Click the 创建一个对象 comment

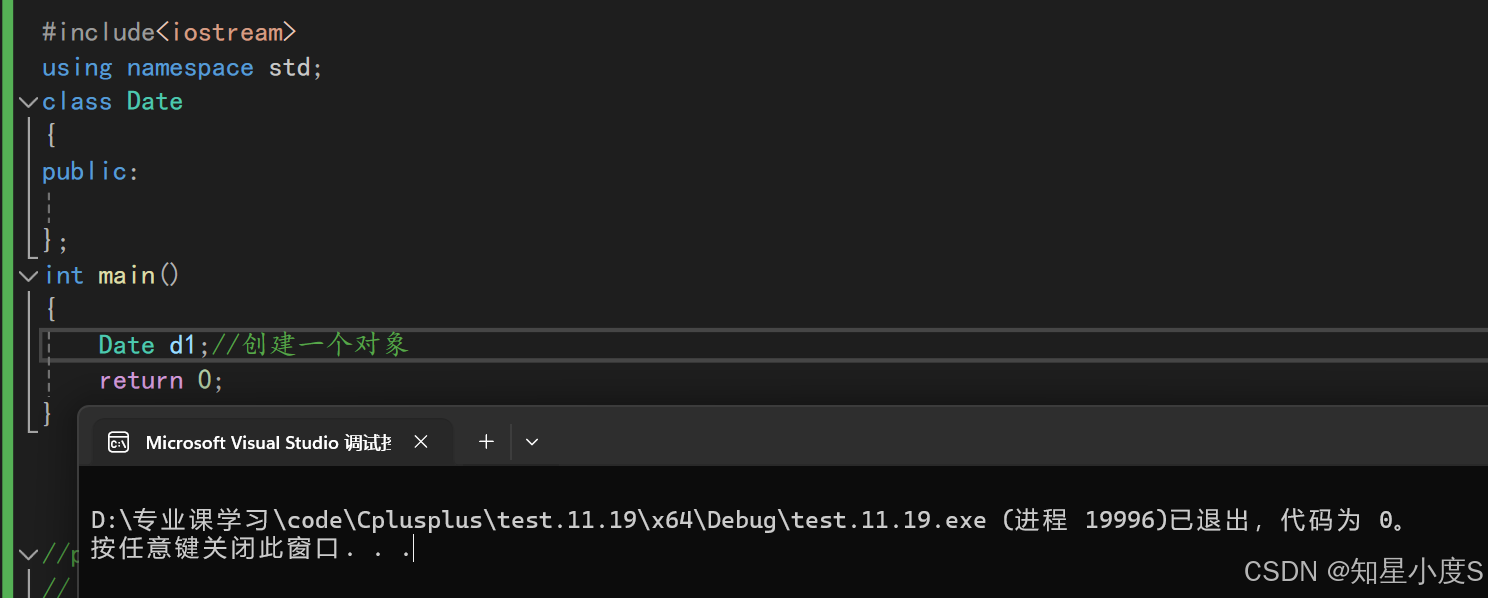point(325,346)
